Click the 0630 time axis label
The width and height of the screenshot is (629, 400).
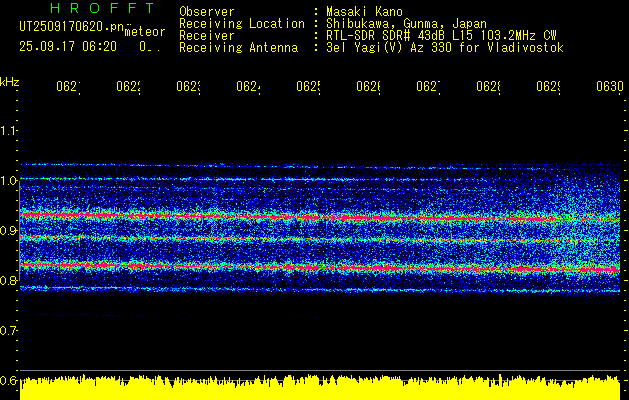(x=610, y=87)
